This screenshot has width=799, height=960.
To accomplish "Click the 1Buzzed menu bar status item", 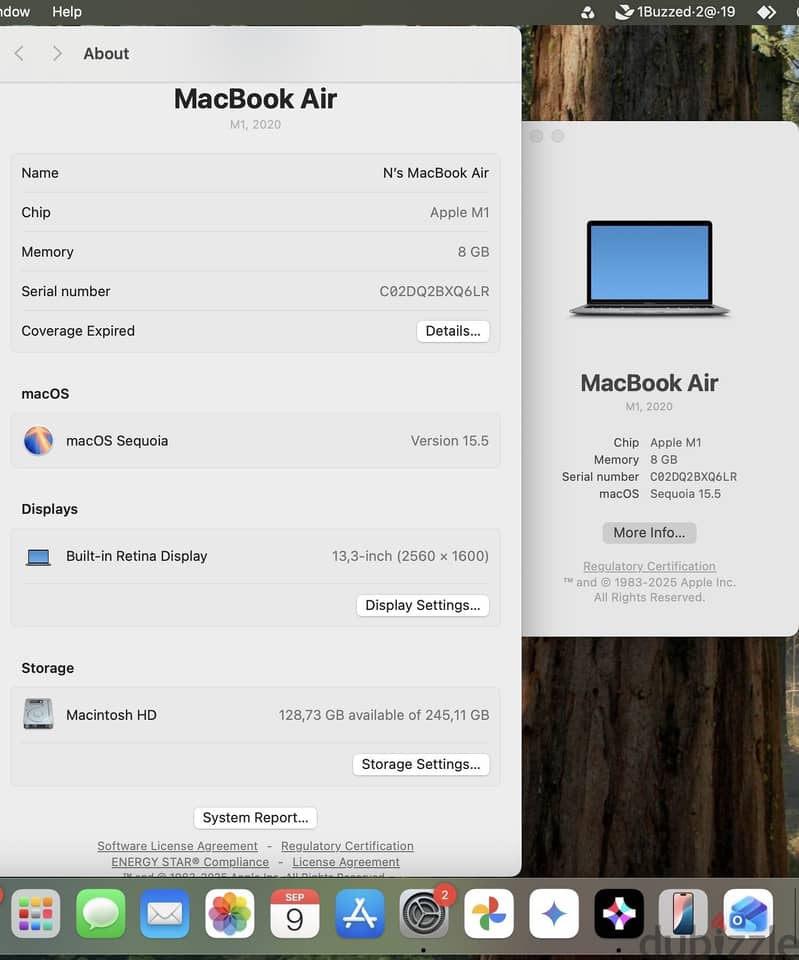I will (675, 12).
